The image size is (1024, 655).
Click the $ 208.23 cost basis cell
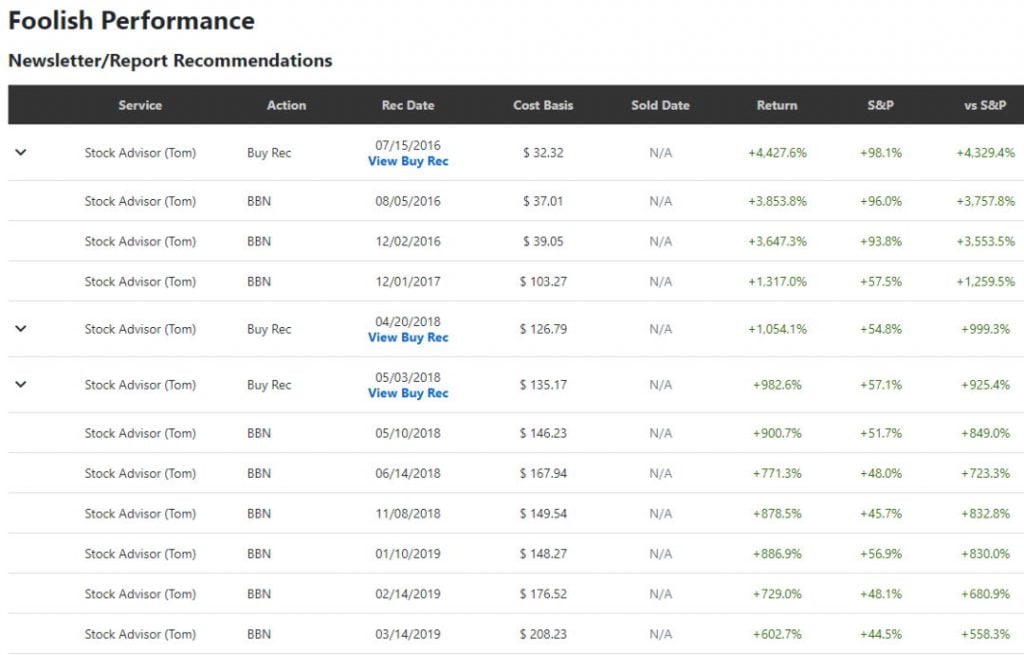[543, 634]
